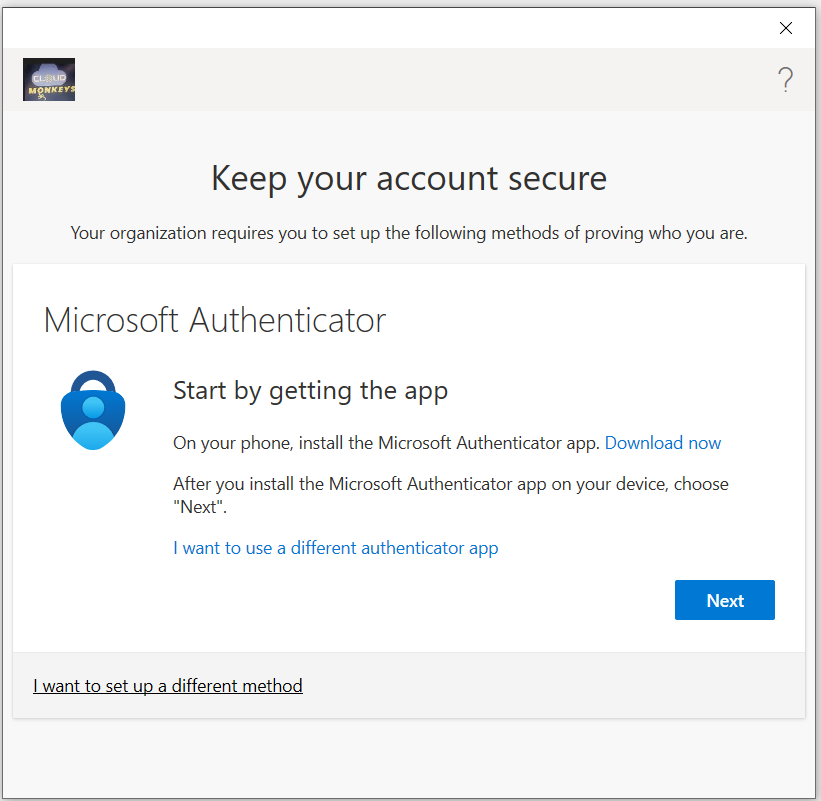This screenshot has width=821, height=801.
Task: Click the Microsoft Authenticator lock icon
Action: 93,410
